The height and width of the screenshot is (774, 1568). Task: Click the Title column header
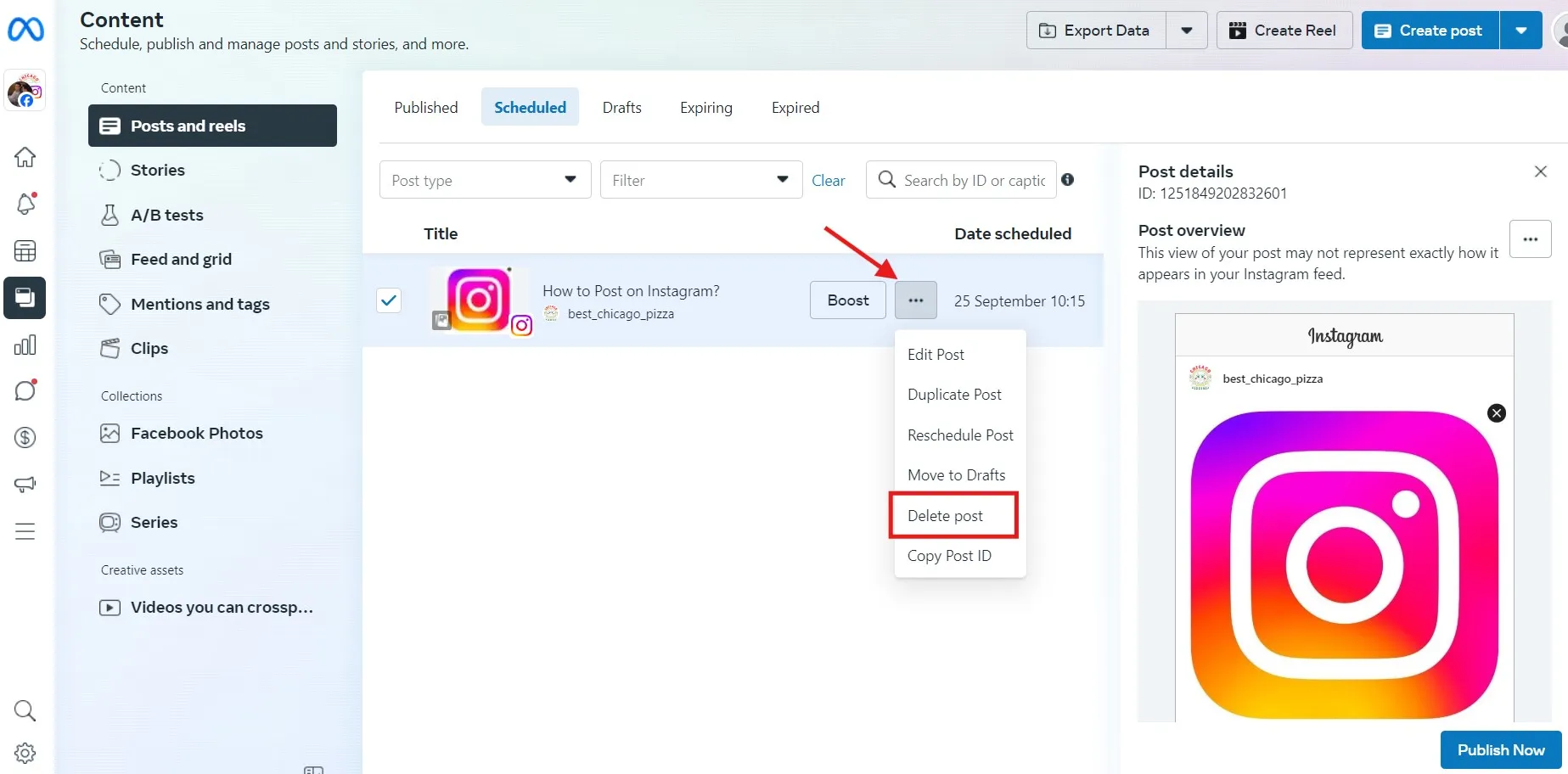point(441,233)
